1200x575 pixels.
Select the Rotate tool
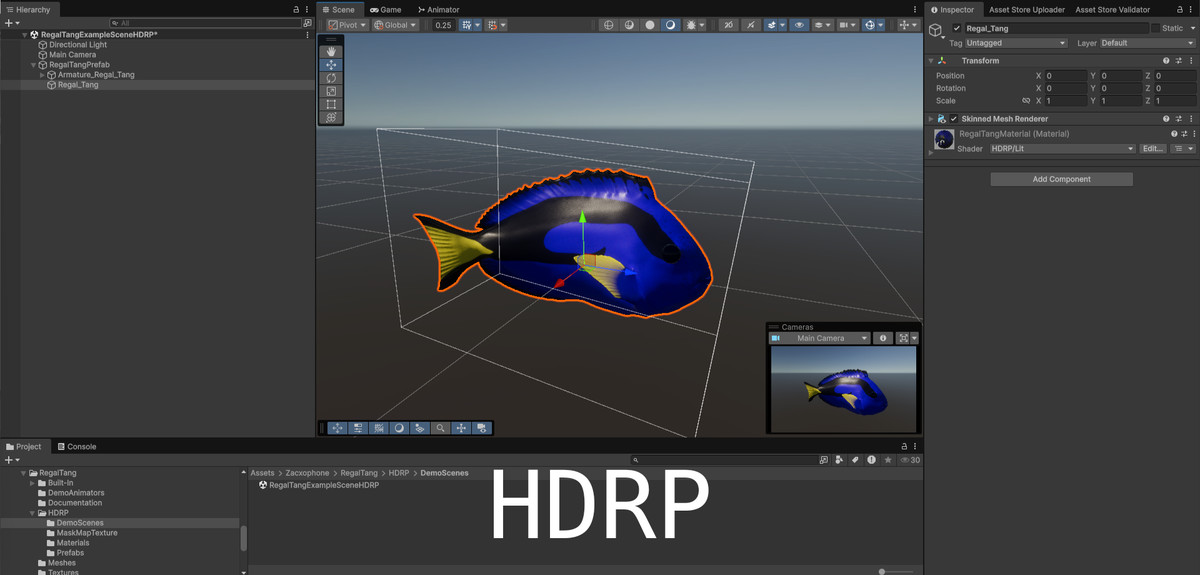click(x=331, y=77)
